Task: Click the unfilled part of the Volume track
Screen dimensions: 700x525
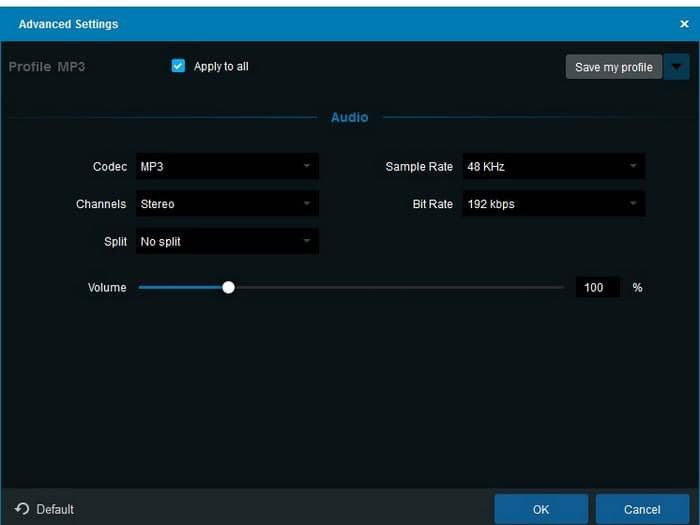Action: point(400,287)
